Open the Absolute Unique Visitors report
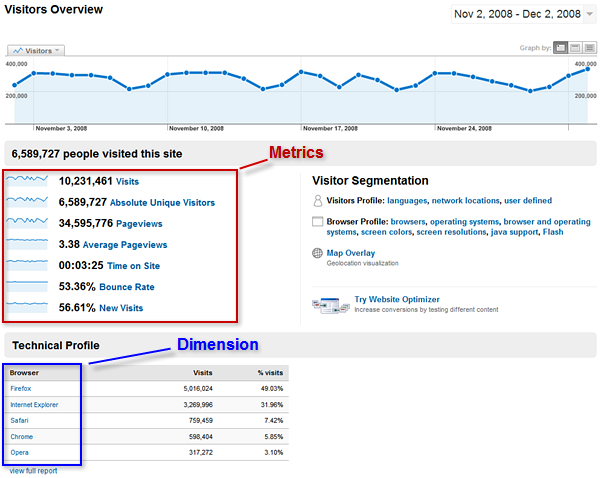Screen dimensions: 600x478 coord(162,203)
